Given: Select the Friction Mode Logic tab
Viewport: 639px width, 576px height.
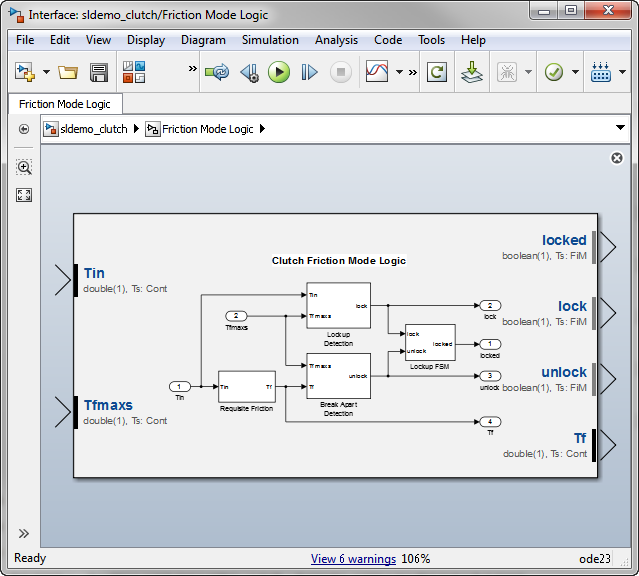Looking at the screenshot, I should pyautogui.click(x=66, y=103).
